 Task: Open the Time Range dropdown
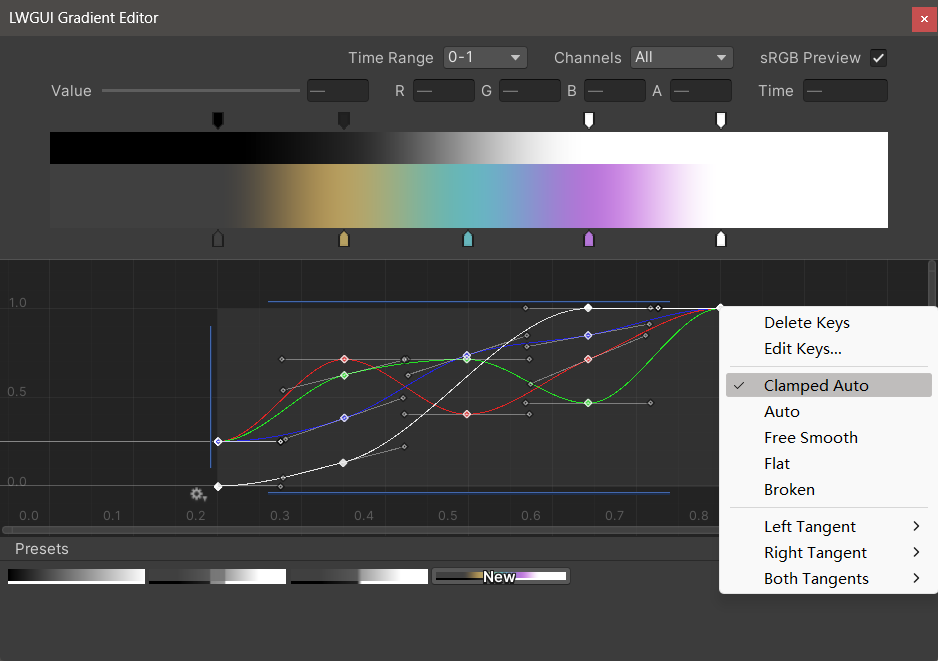[x=485, y=58]
